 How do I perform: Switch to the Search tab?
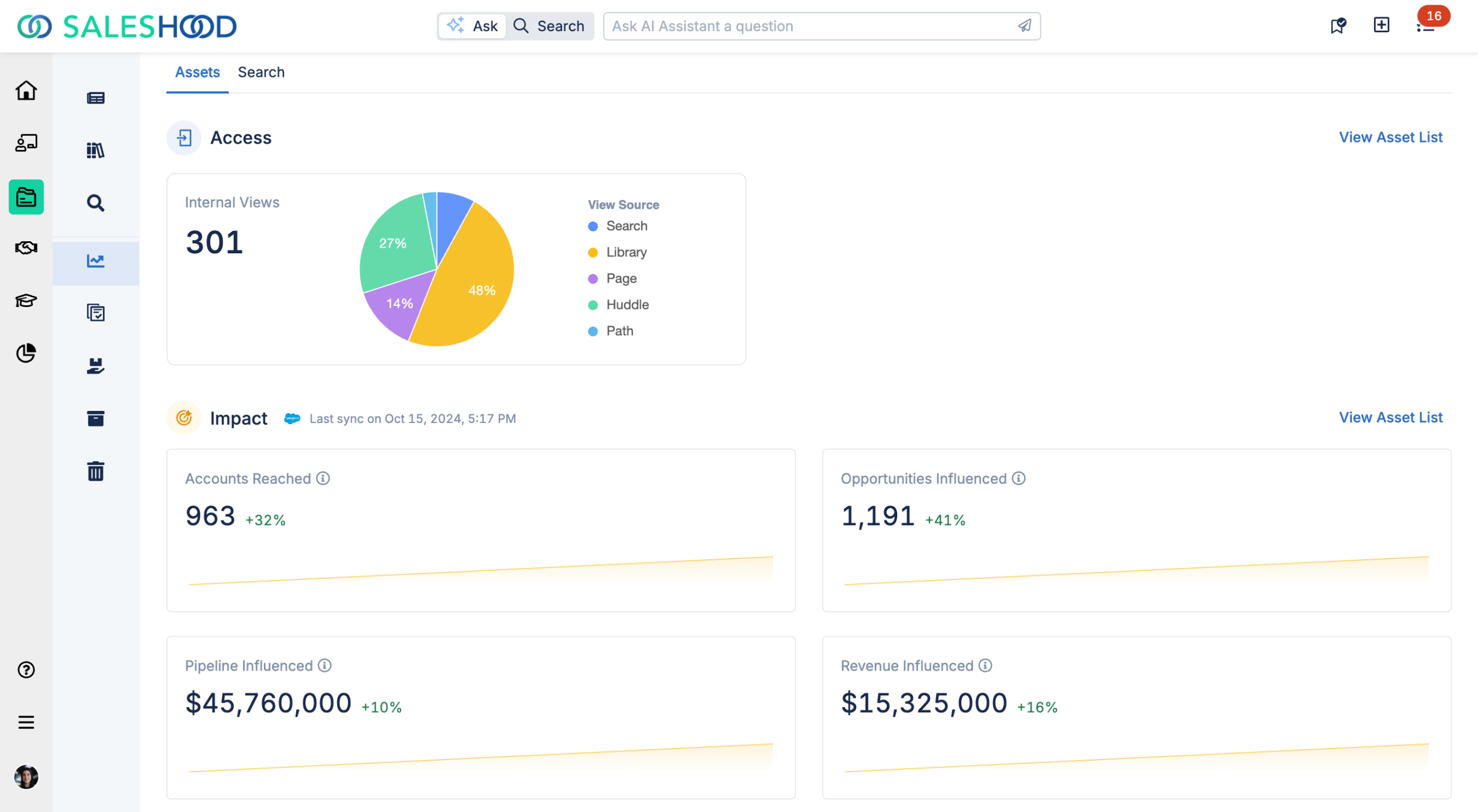(261, 72)
